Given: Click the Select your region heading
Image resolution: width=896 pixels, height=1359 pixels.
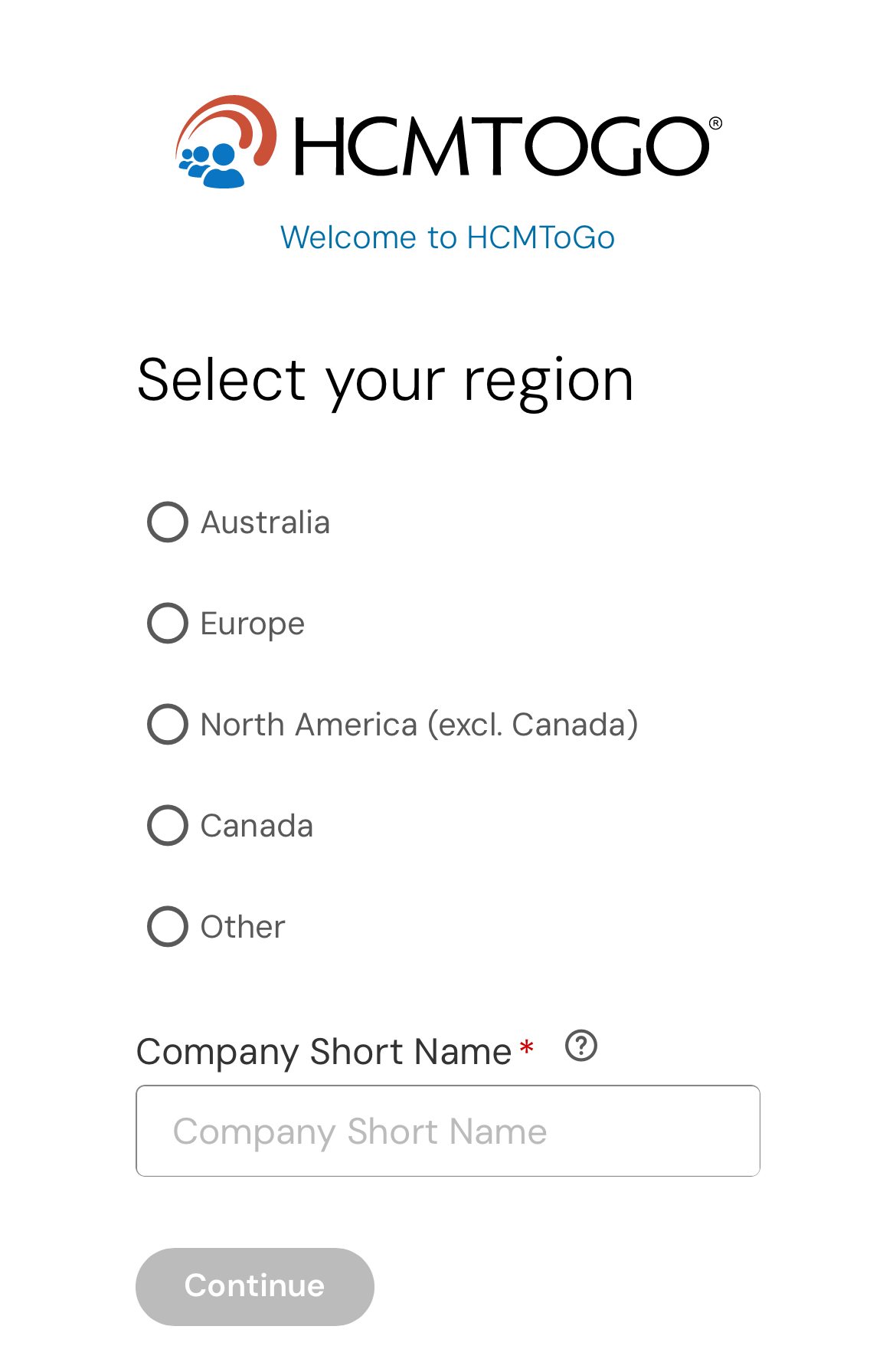Looking at the screenshot, I should tap(385, 380).
